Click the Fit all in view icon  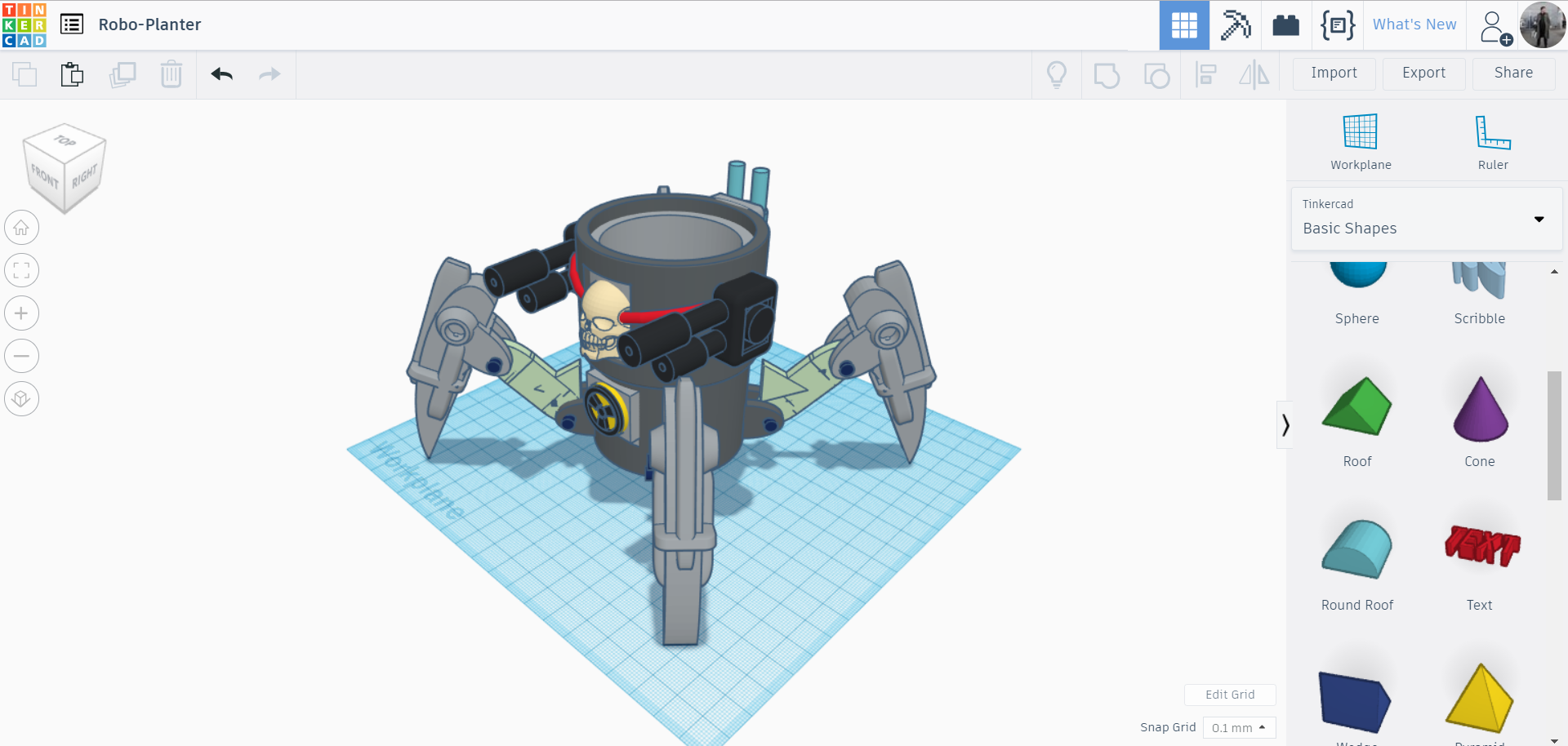click(22, 270)
